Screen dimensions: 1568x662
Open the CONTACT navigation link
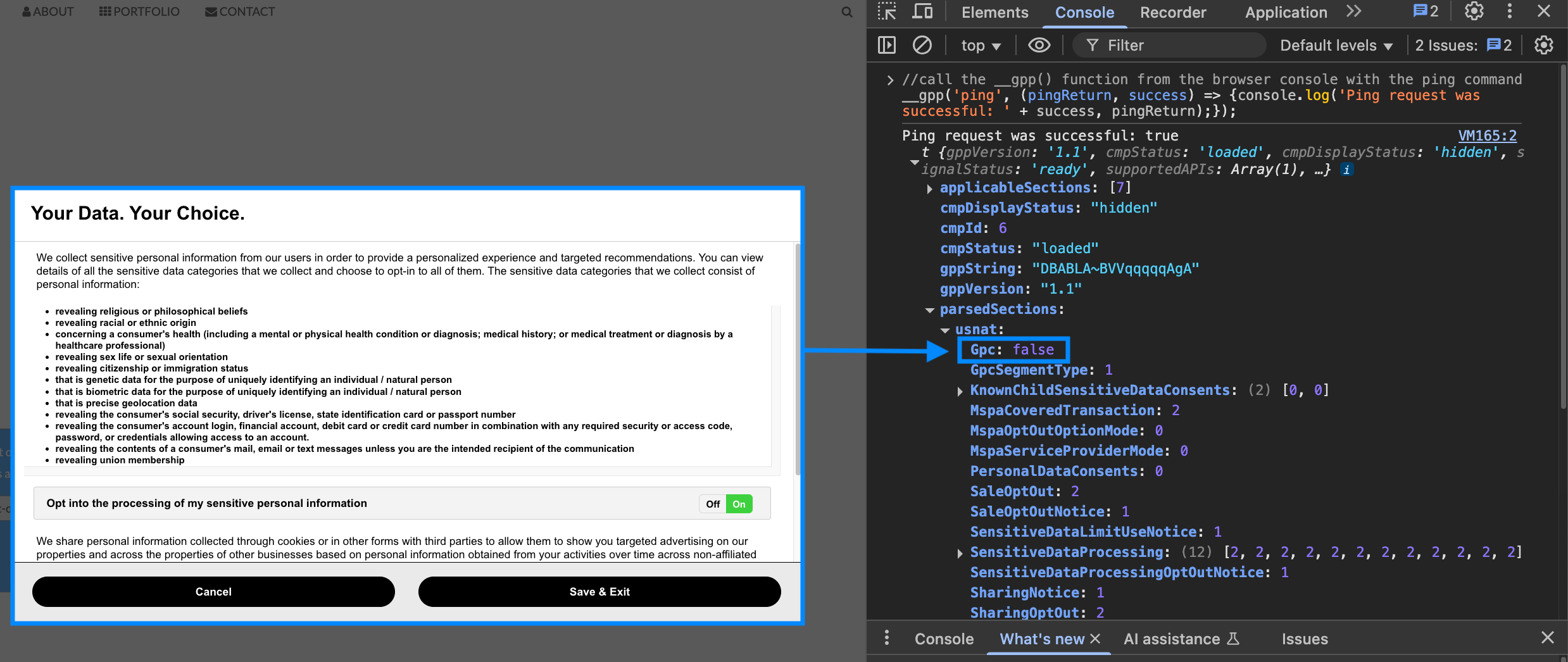coord(240,11)
